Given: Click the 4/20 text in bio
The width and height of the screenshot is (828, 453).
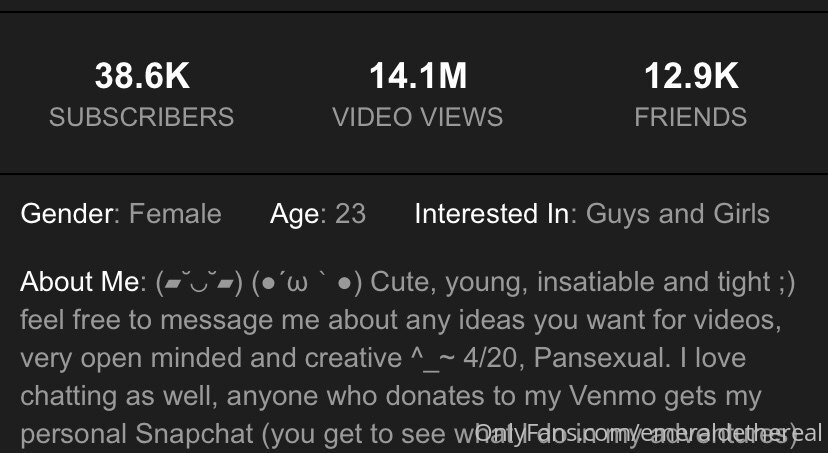Looking at the screenshot, I should 494,358.
